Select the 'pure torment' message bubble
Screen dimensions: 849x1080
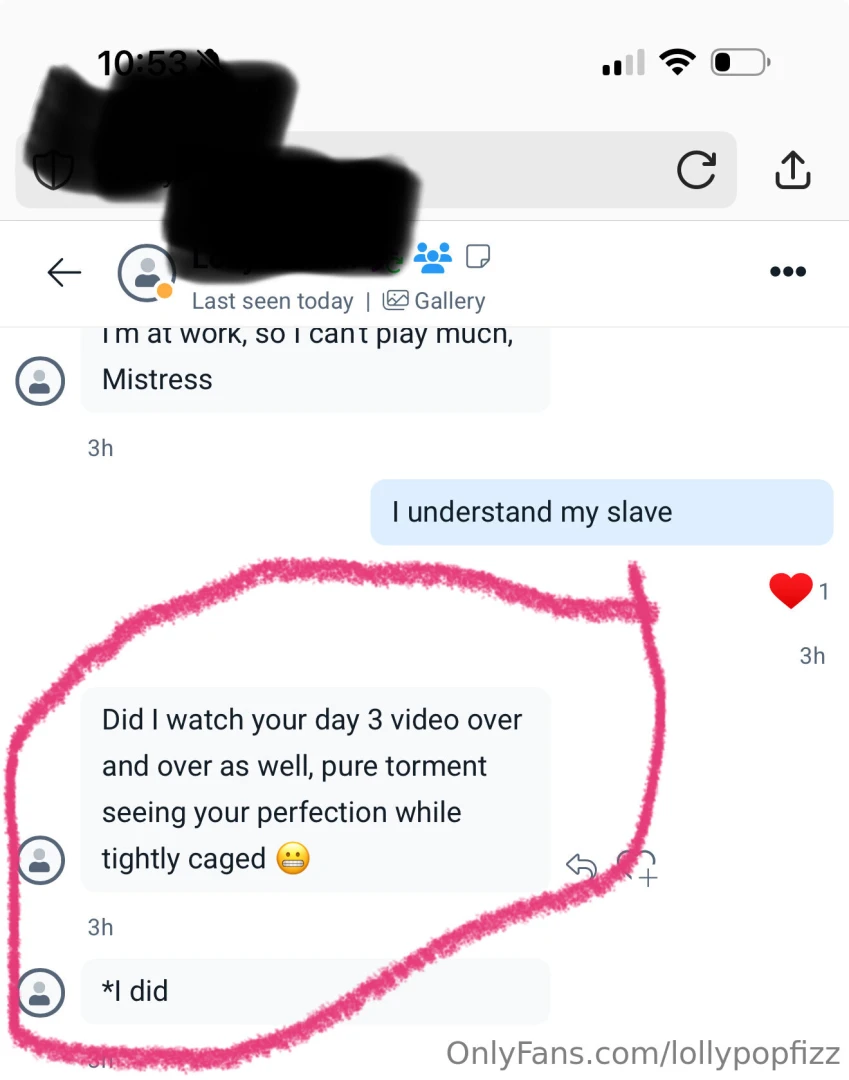tap(315, 789)
